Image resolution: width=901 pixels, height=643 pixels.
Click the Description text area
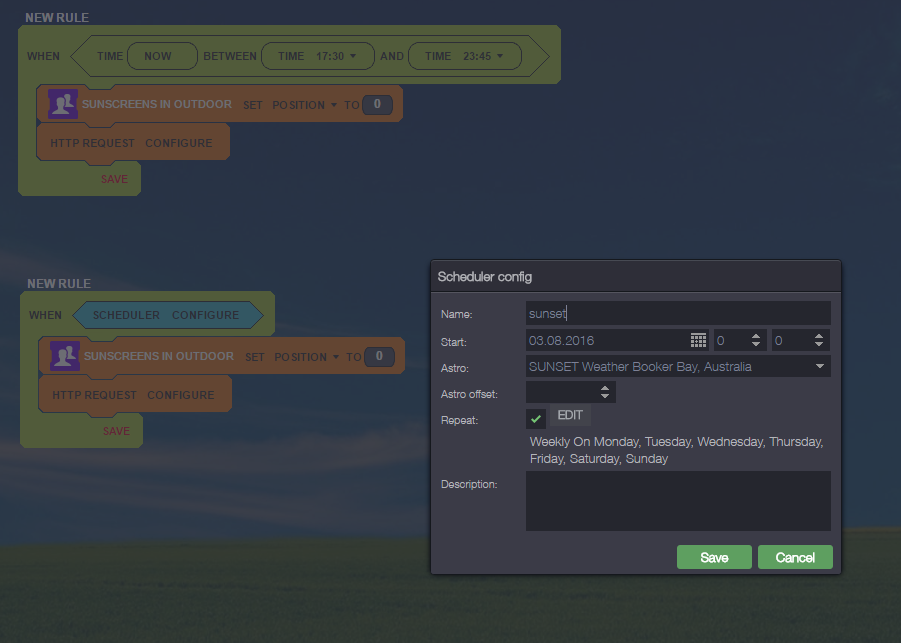(678, 501)
